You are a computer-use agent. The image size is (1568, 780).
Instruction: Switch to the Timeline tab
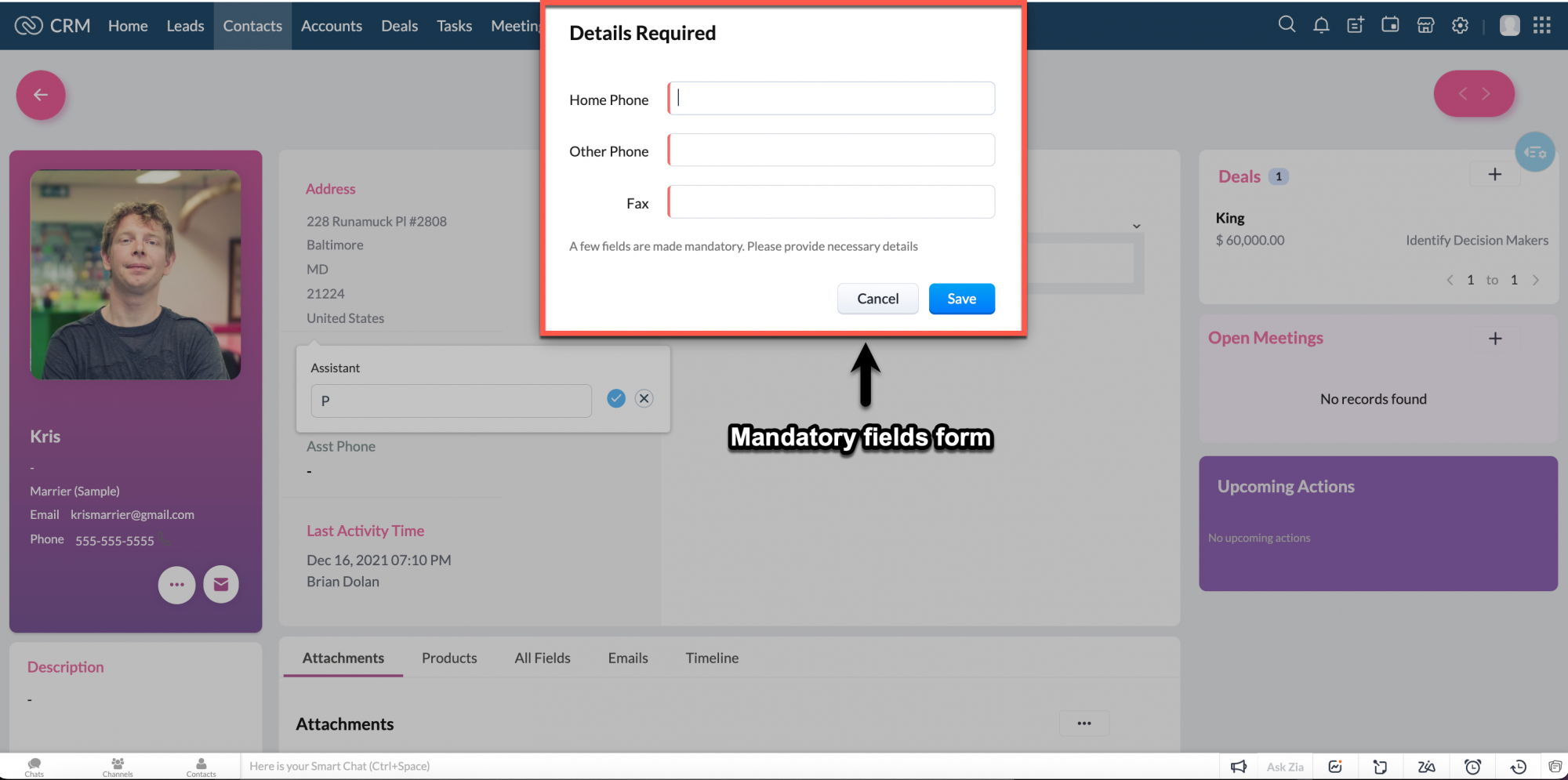711,658
